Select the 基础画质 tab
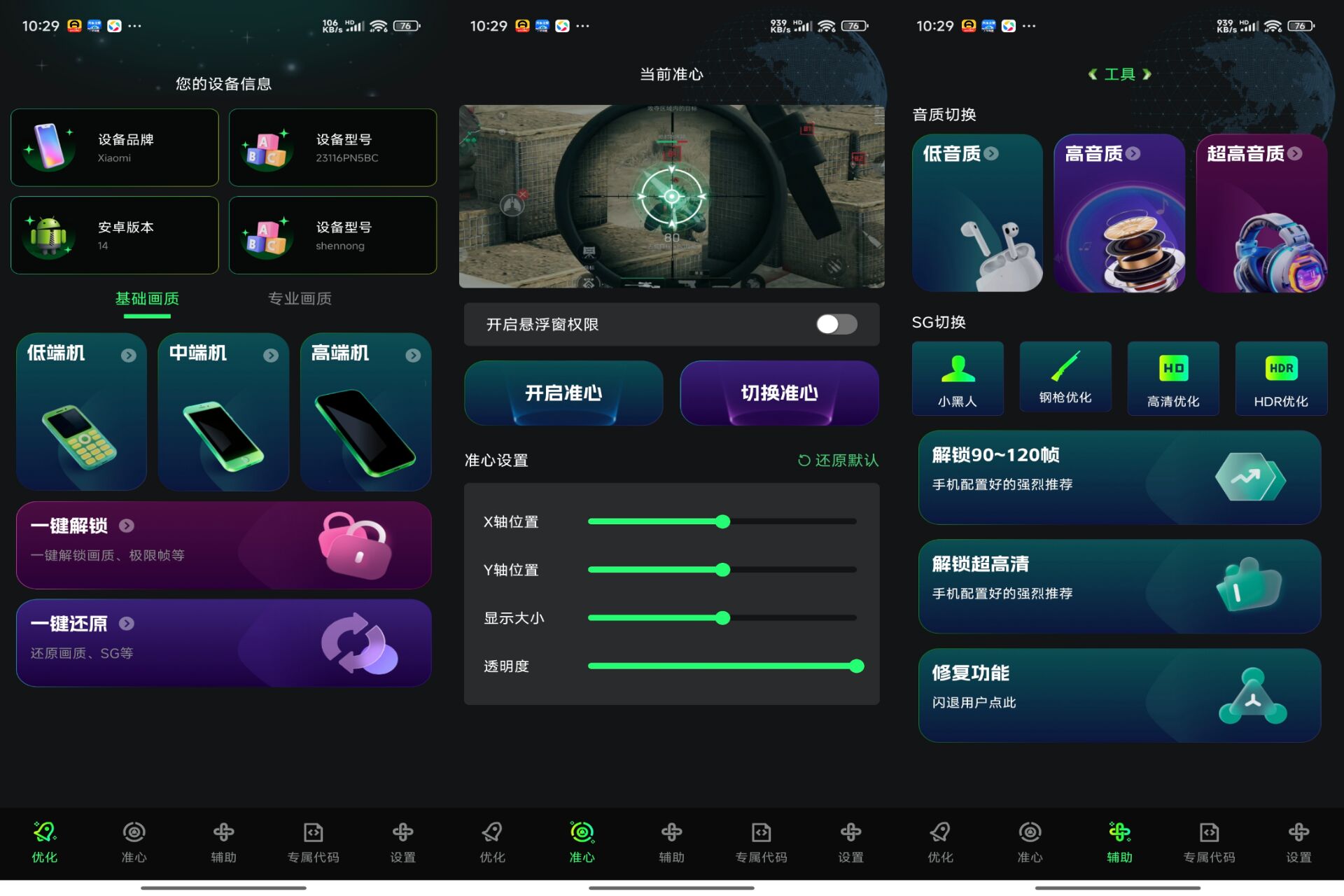The width and height of the screenshot is (1344, 896). (147, 298)
